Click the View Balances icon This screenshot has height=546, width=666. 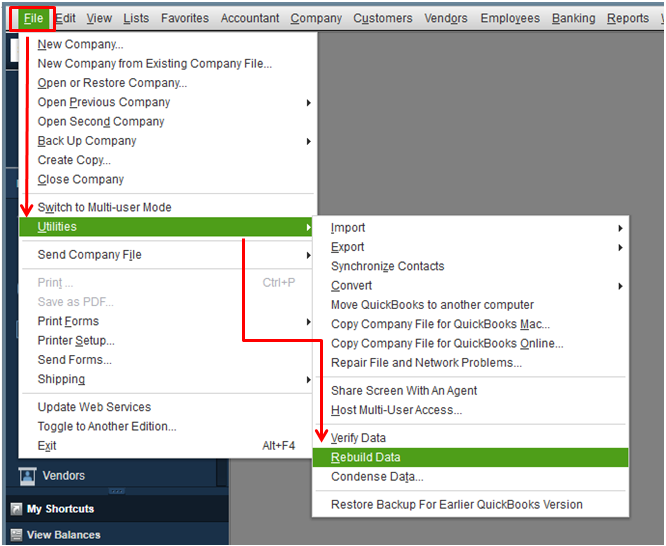coord(16,535)
